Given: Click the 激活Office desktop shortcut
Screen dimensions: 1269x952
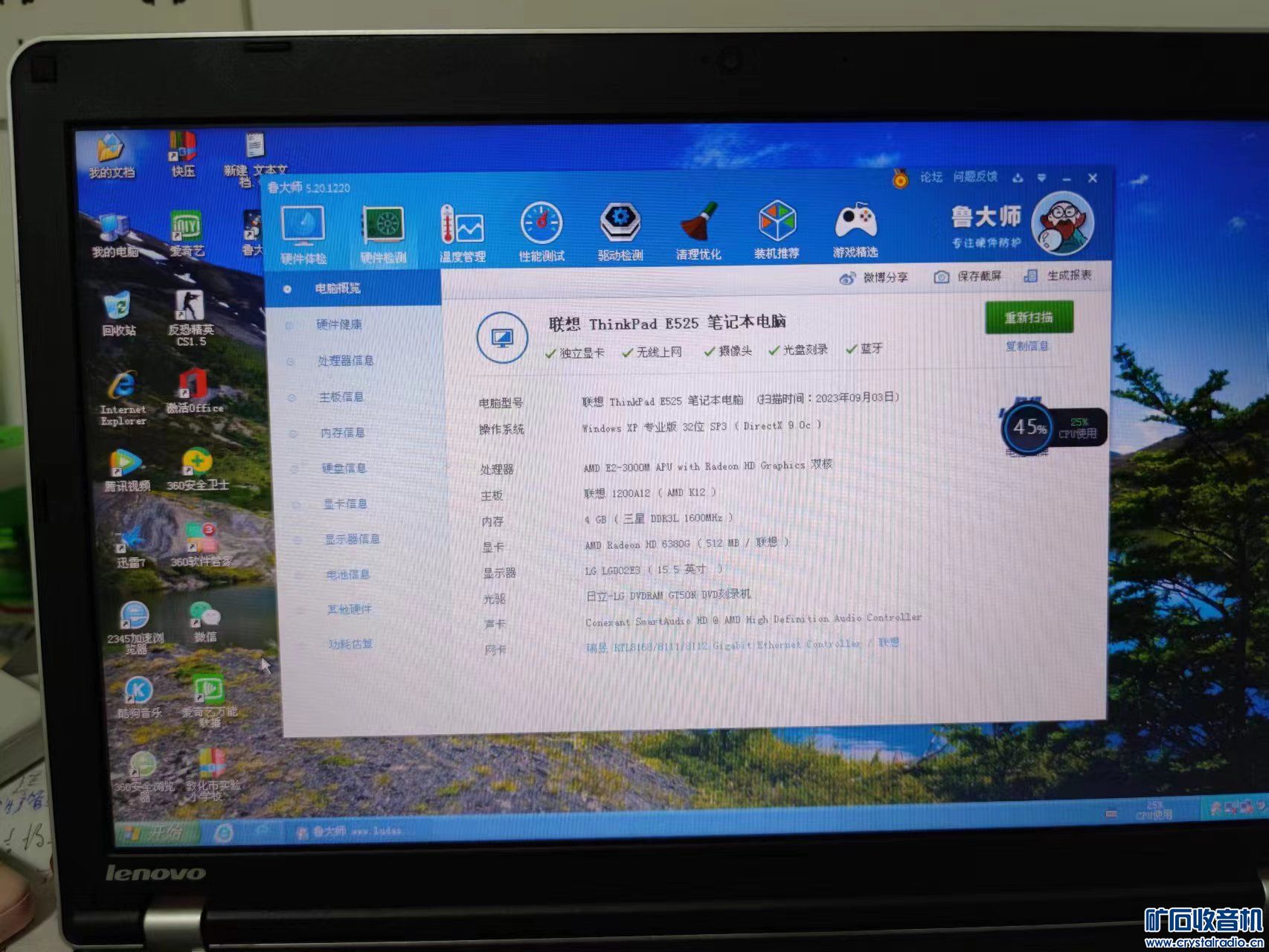Looking at the screenshot, I should 194,390.
